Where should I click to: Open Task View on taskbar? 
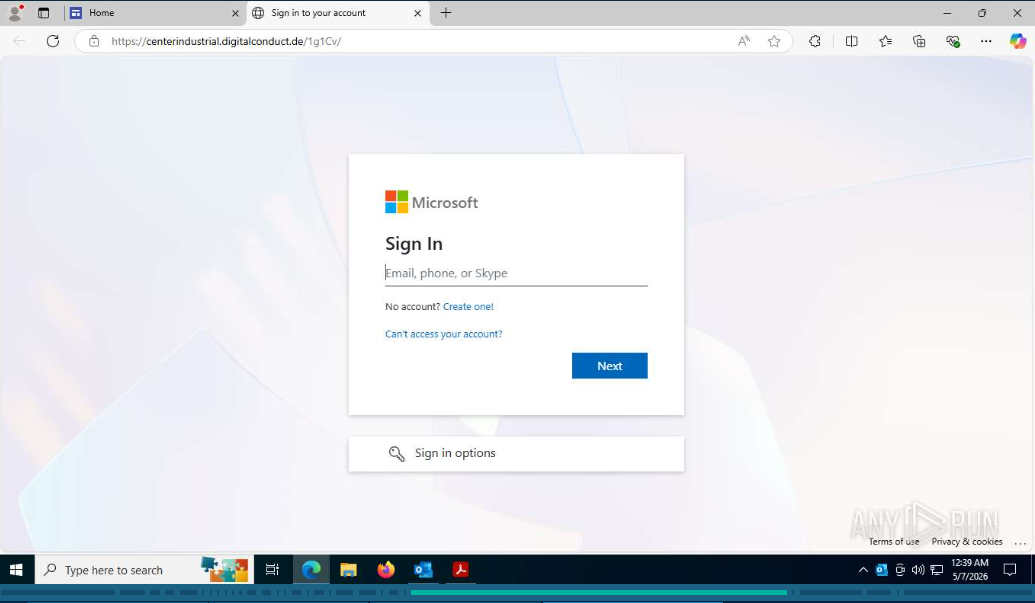tap(272, 570)
